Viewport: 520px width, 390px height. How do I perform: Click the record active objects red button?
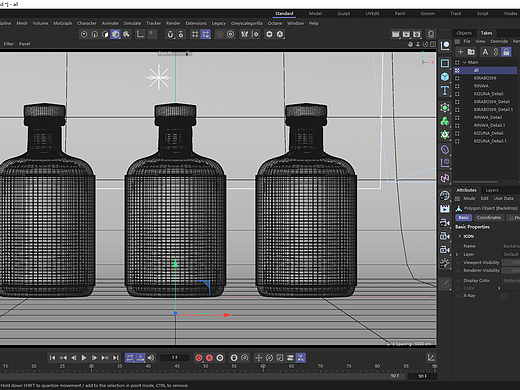(199, 358)
